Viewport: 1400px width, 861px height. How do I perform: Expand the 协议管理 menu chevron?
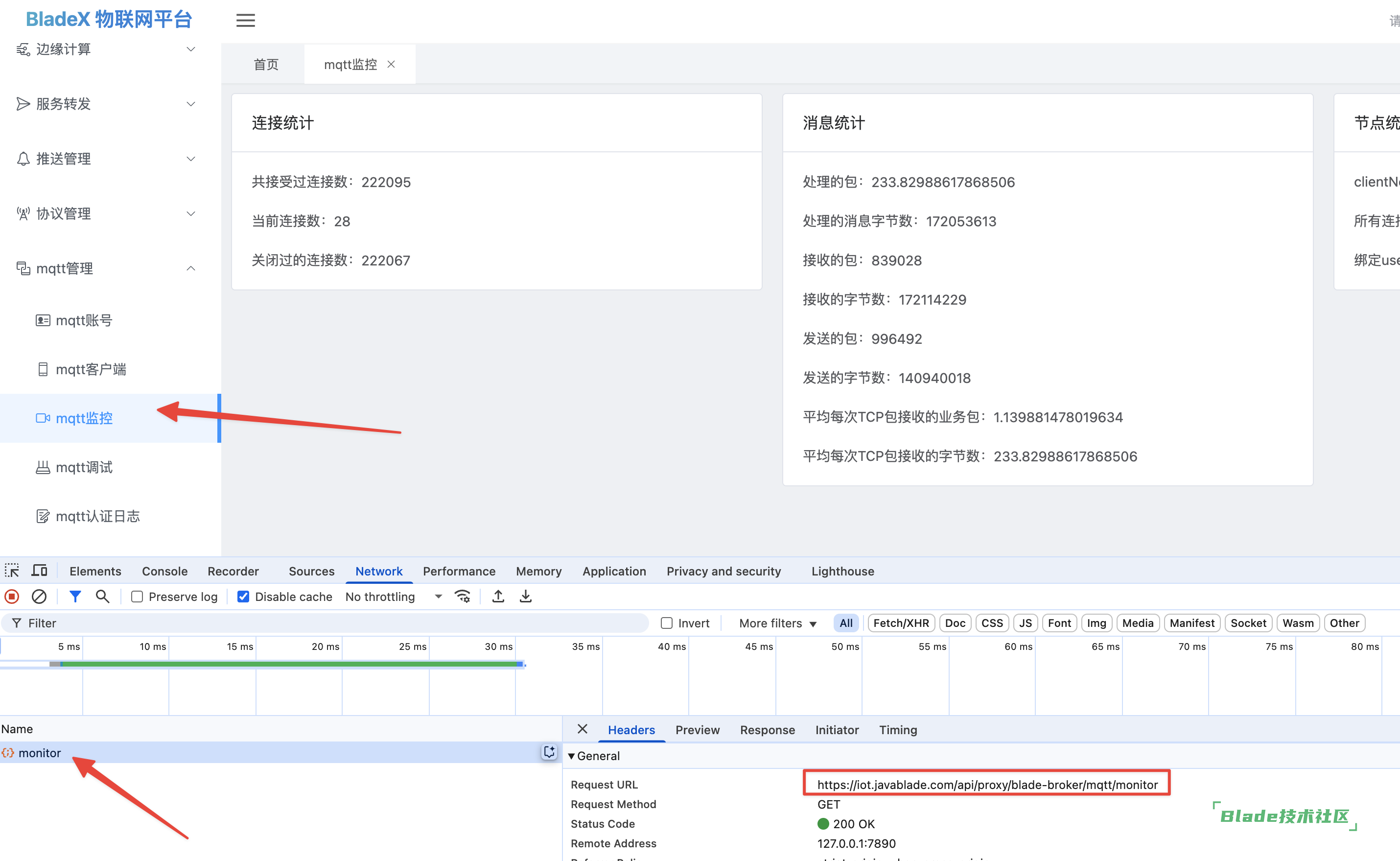coord(191,214)
